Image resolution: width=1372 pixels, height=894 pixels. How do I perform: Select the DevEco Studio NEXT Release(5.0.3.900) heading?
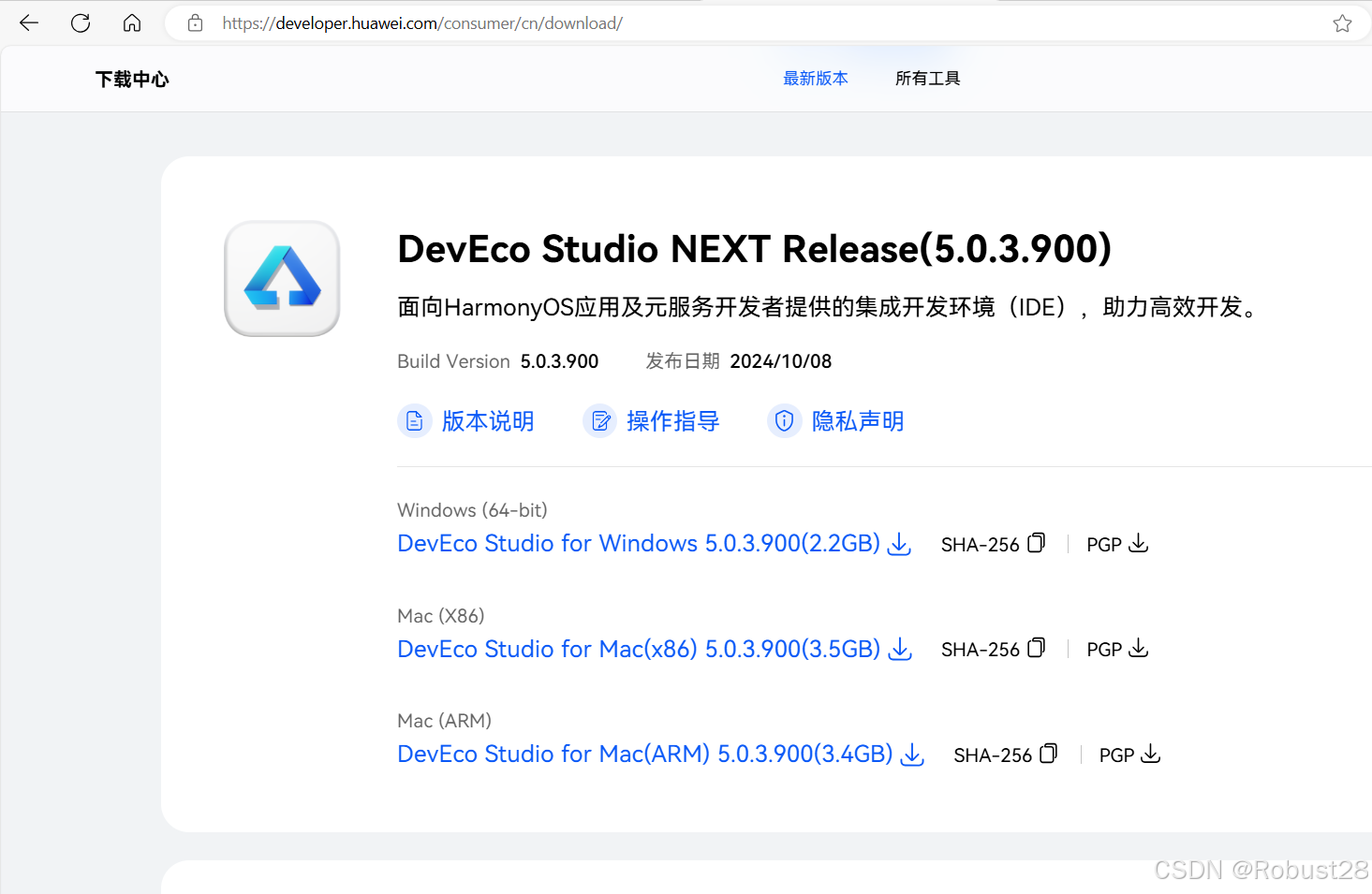tap(755, 249)
